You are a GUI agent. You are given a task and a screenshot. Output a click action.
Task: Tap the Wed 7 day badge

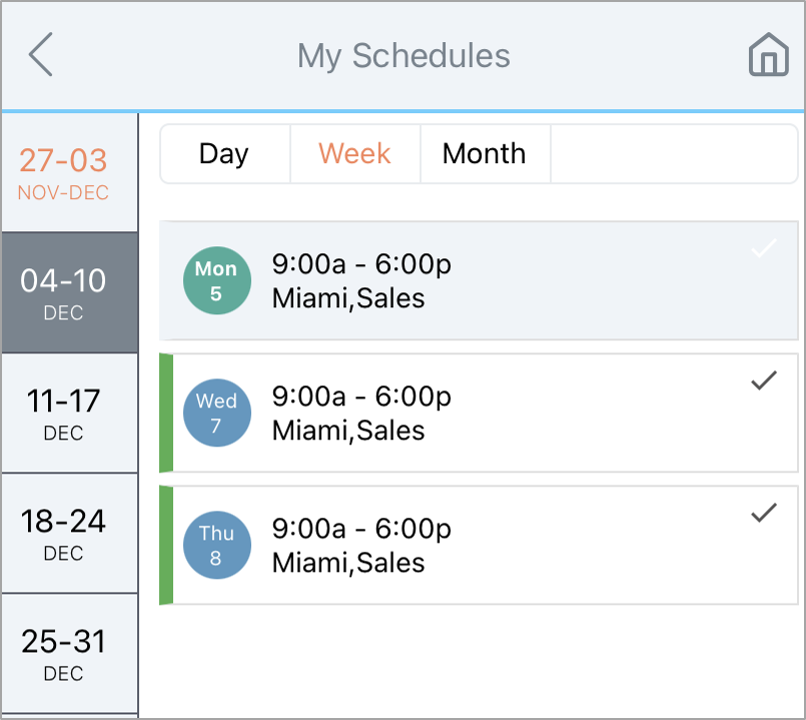pyautogui.click(x=217, y=413)
